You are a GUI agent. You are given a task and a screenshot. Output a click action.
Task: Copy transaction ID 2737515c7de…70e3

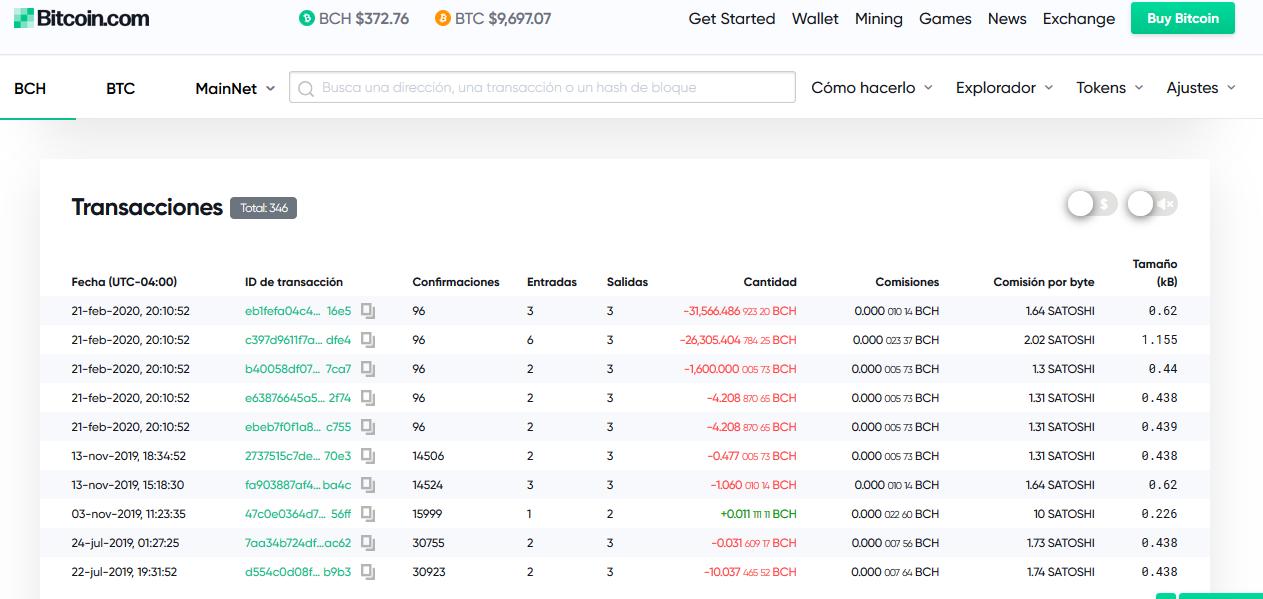pos(368,456)
